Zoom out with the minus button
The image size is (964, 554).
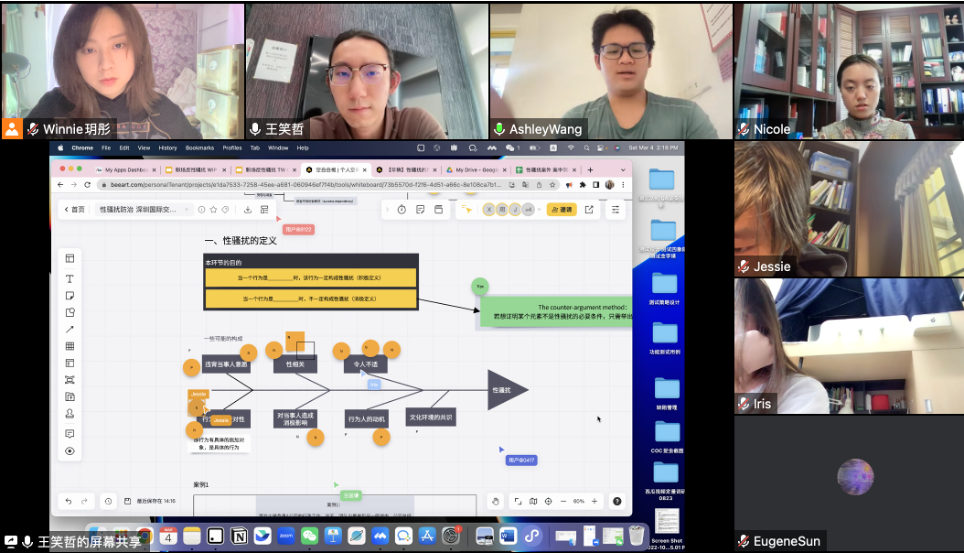[563, 501]
